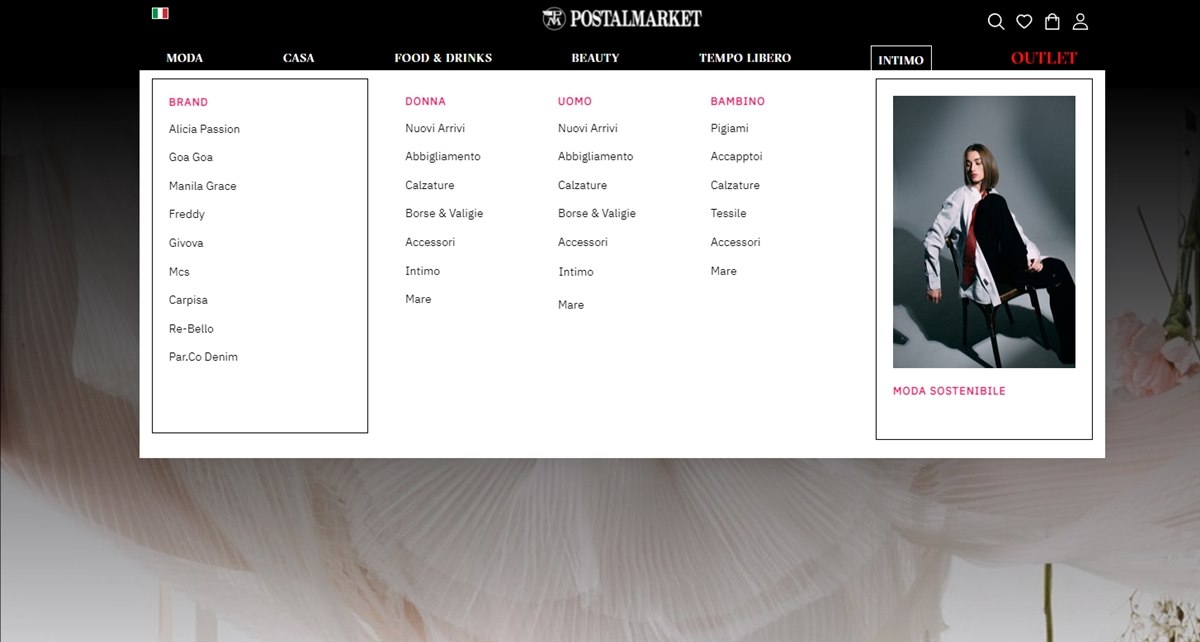Open the search magnifier icon
The height and width of the screenshot is (642, 1200).
996,22
